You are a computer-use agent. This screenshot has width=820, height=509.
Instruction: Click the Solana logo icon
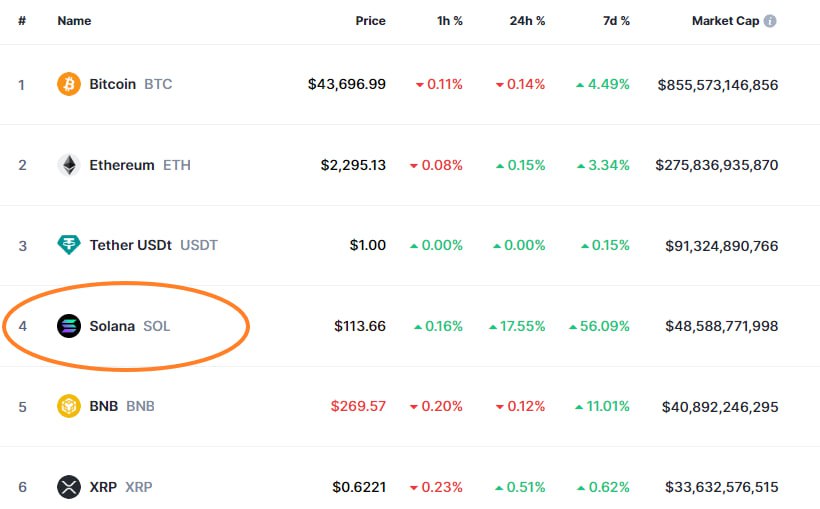pyautogui.click(x=69, y=326)
